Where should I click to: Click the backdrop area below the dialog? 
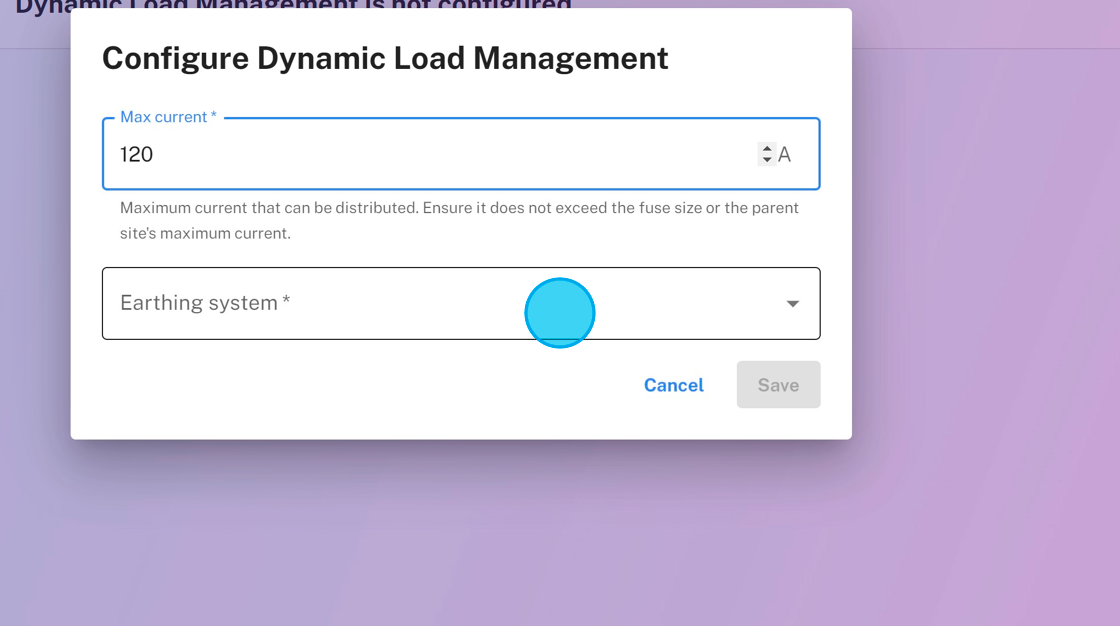[x=460, y=530]
